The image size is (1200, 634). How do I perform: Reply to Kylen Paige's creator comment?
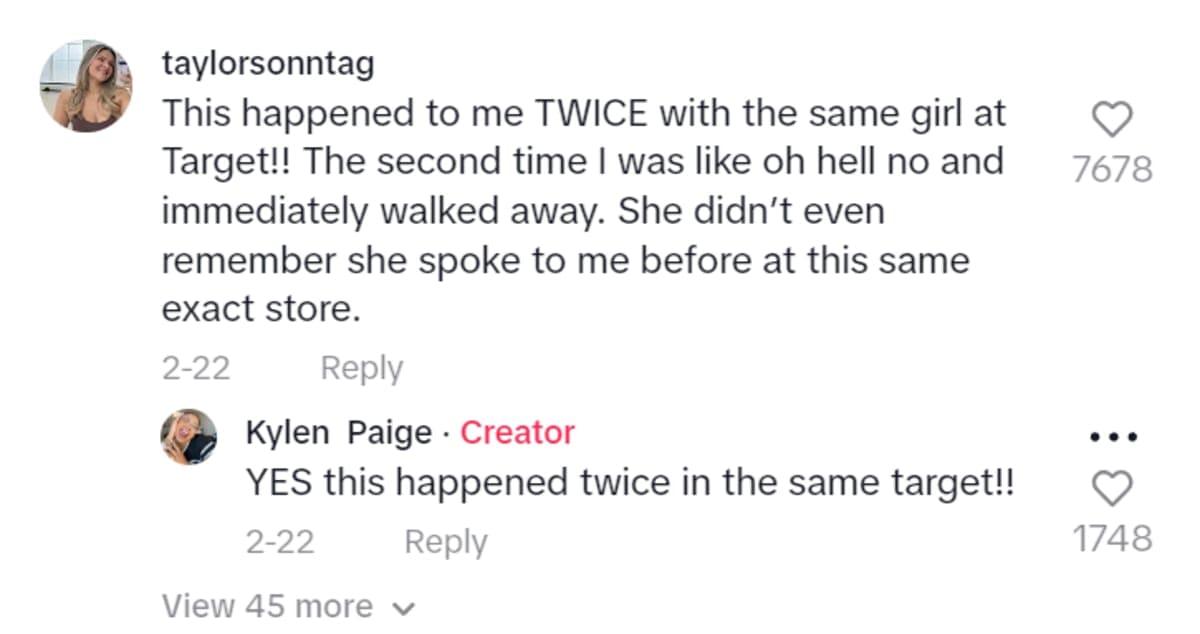445,542
